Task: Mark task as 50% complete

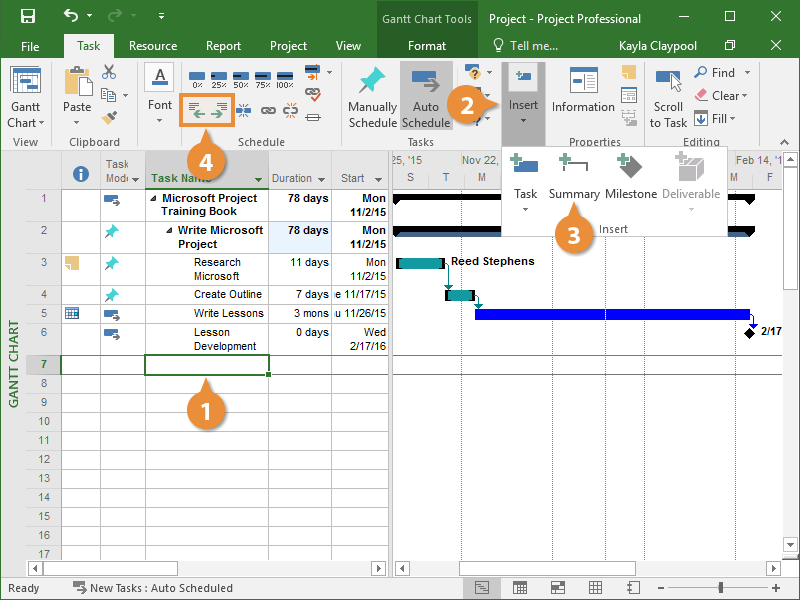Action: click(x=241, y=76)
